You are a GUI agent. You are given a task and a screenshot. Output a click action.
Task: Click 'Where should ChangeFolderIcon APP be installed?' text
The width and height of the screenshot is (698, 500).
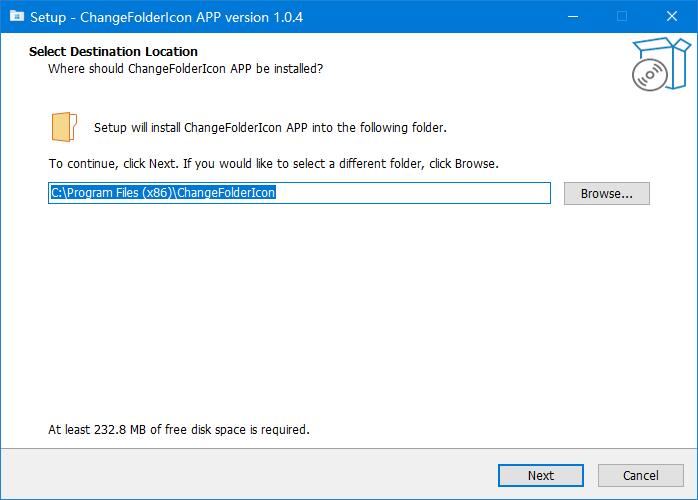[185, 68]
